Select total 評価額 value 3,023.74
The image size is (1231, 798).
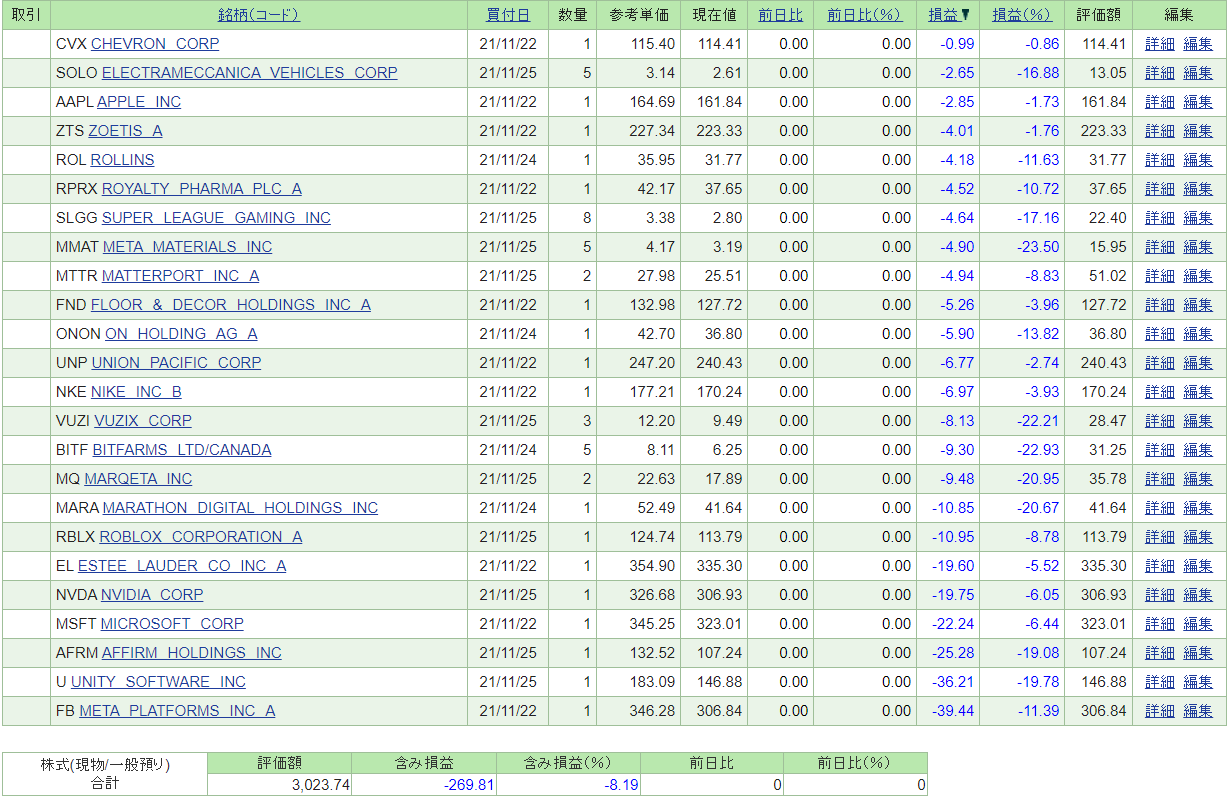point(321,785)
